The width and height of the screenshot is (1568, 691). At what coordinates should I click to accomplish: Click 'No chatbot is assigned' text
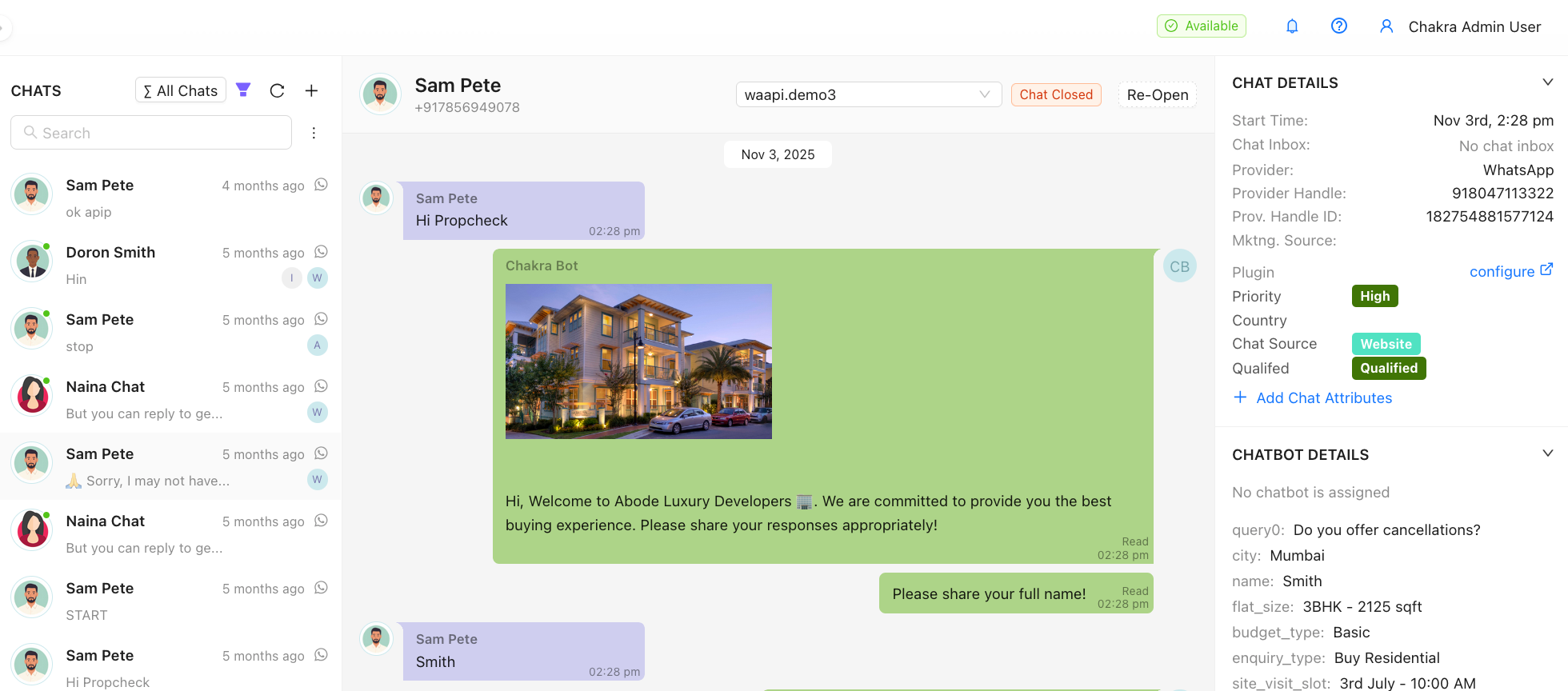1310,492
